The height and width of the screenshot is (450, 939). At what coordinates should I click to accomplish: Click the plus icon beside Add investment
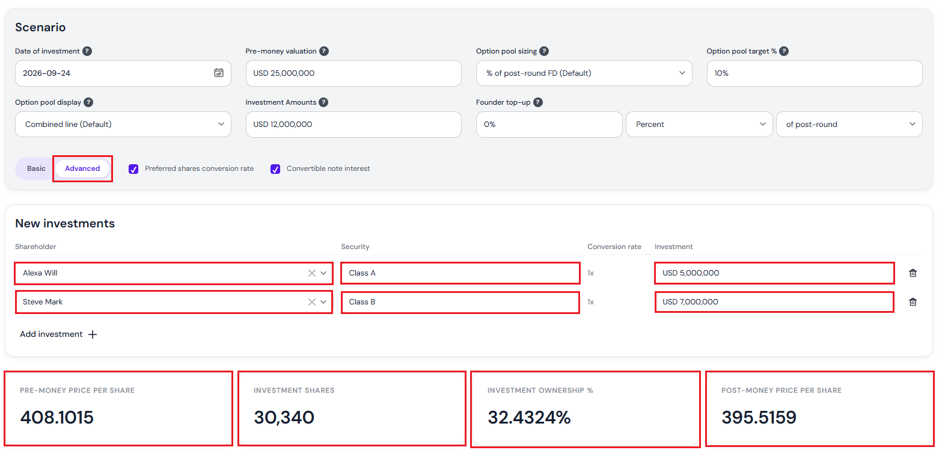point(92,334)
